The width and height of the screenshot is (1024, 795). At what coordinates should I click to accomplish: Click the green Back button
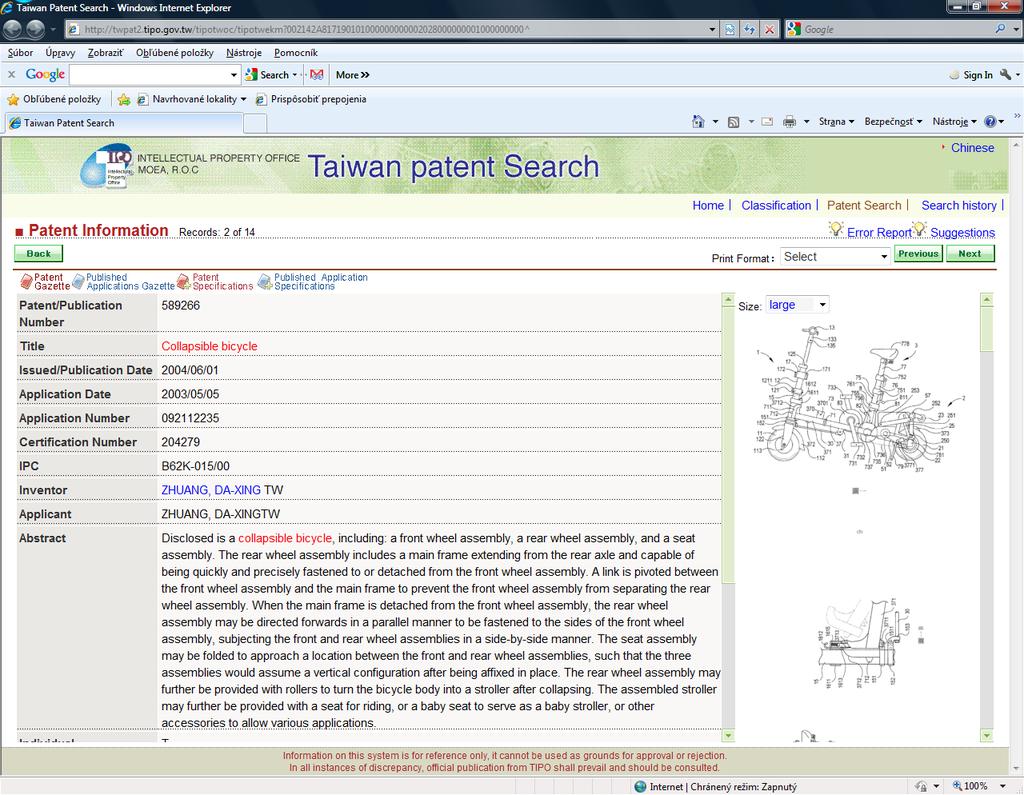click(39, 253)
